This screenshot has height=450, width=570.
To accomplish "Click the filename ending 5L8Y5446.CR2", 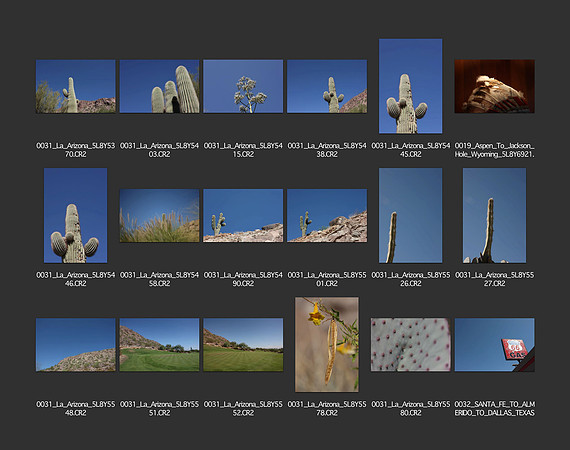I will [76, 279].
